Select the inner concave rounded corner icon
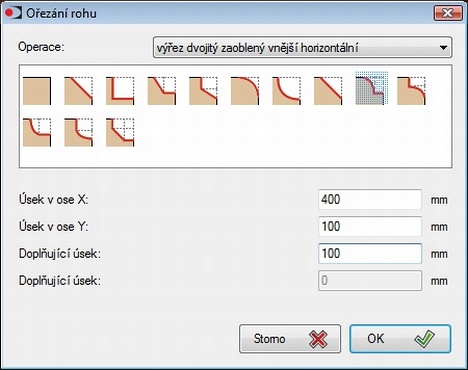Screen dimensions: 468x370 pyautogui.click(x=286, y=91)
